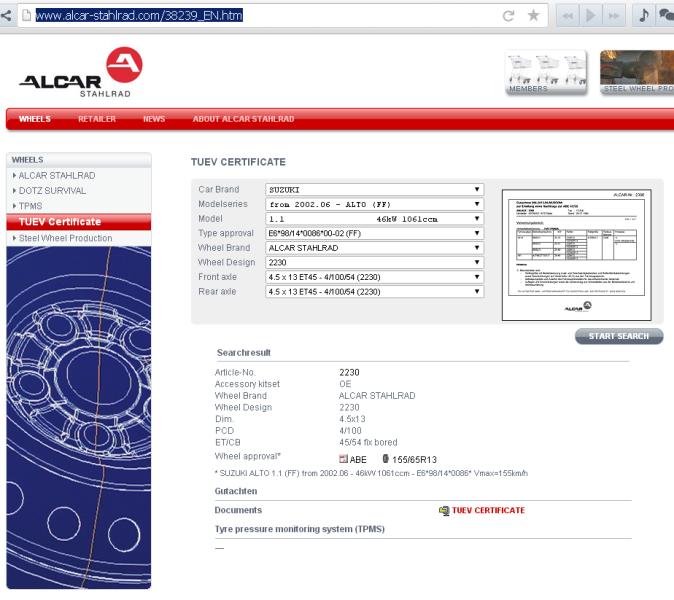Bookmark page using the star icon
674x600 pixels.
pyautogui.click(x=534, y=15)
